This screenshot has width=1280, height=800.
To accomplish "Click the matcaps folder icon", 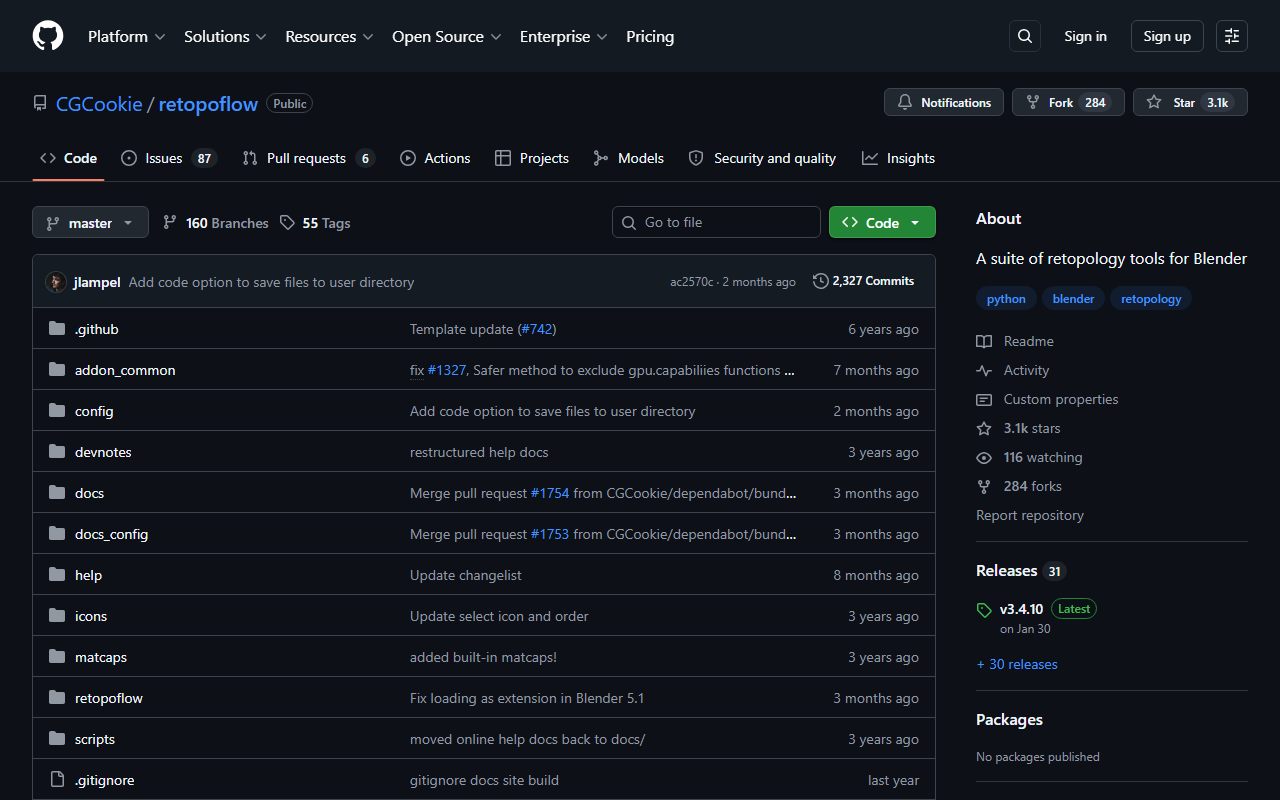I will (57, 657).
